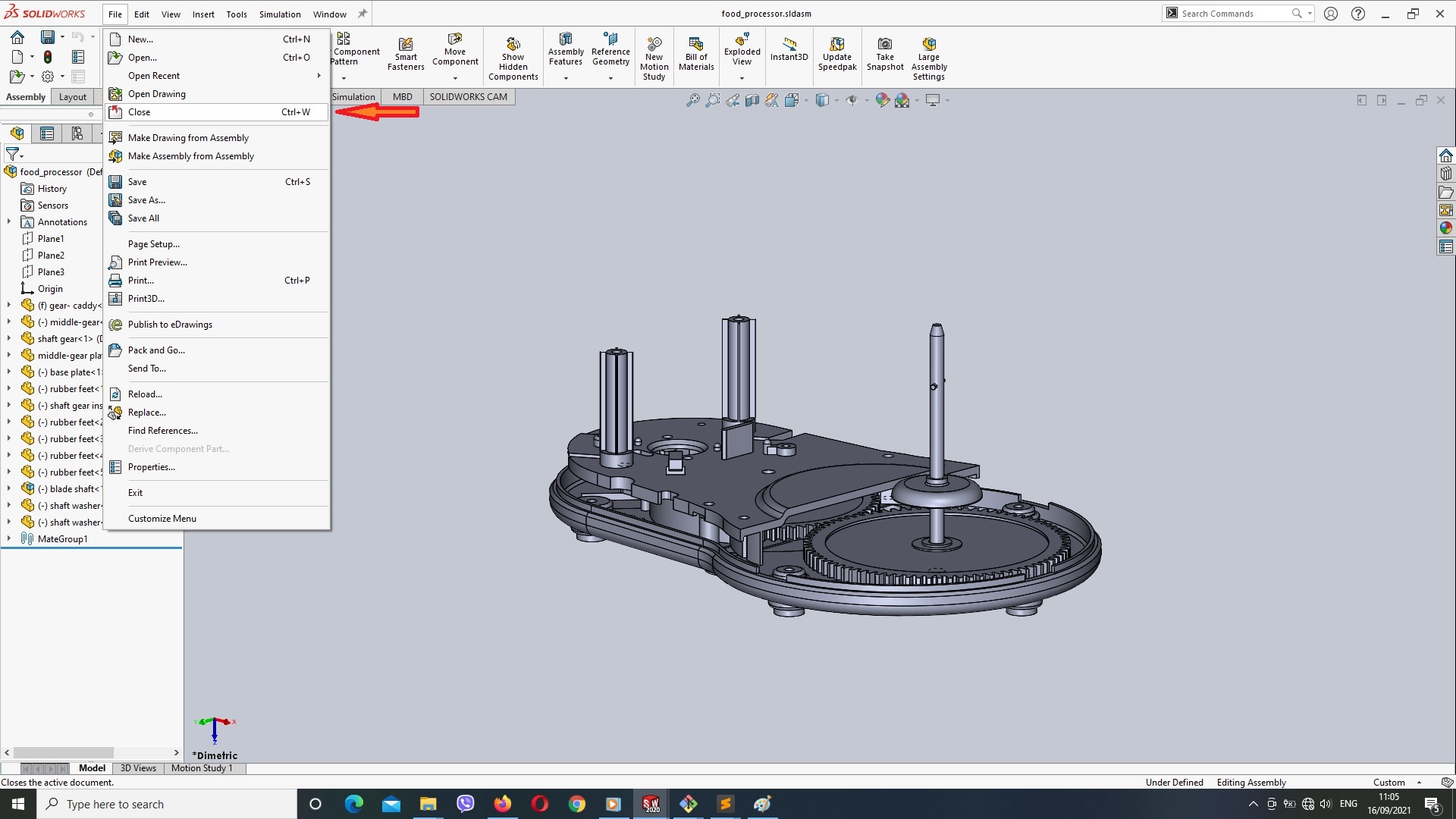Open Design Library in task pane
The height and width of the screenshot is (819, 1456).
click(1445, 174)
